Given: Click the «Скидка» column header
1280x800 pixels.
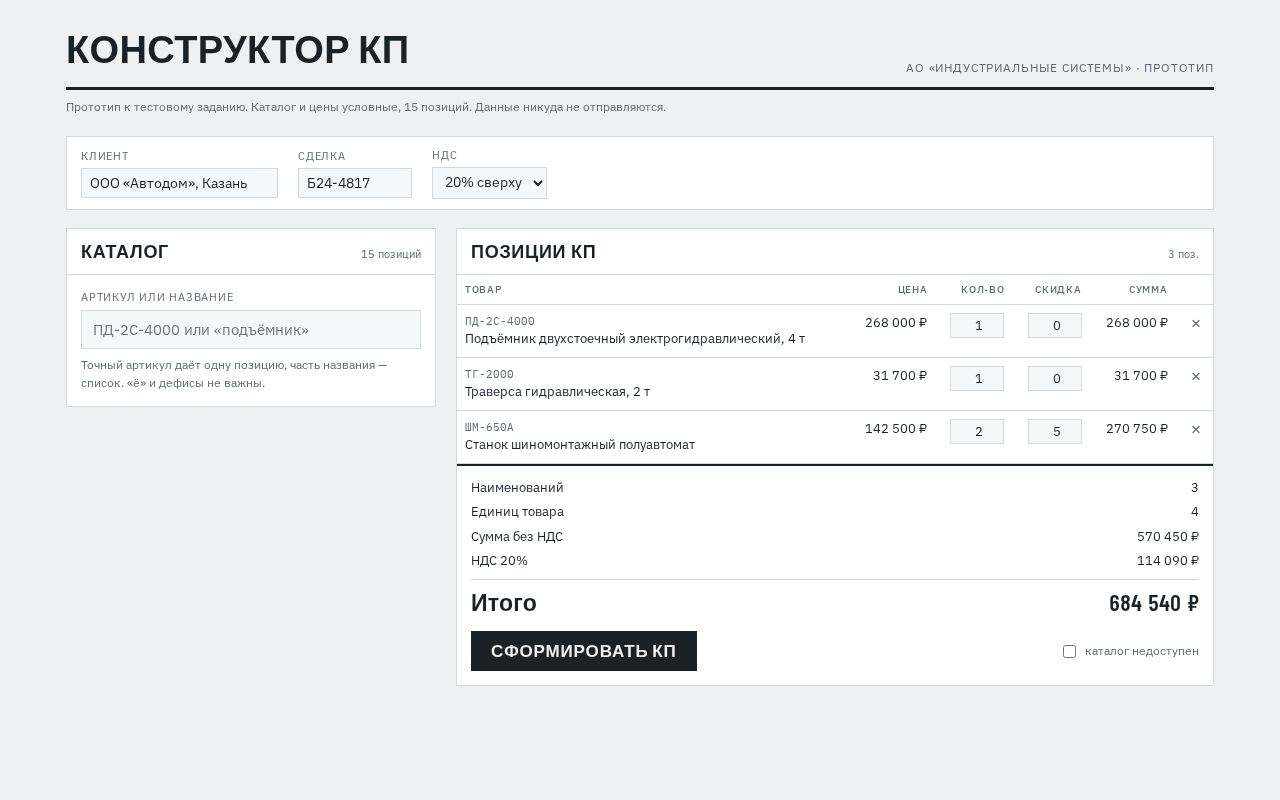Looking at the screenshot, I should point(1058,290).
